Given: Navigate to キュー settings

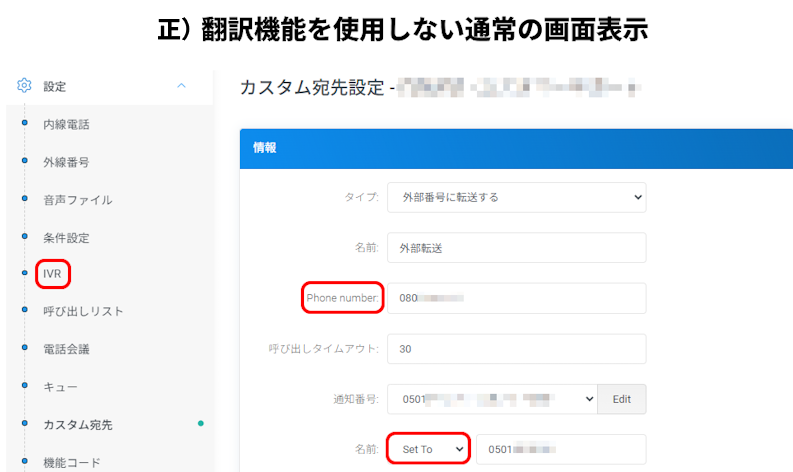Looking at the screenshot, I should tap(60, 387).
